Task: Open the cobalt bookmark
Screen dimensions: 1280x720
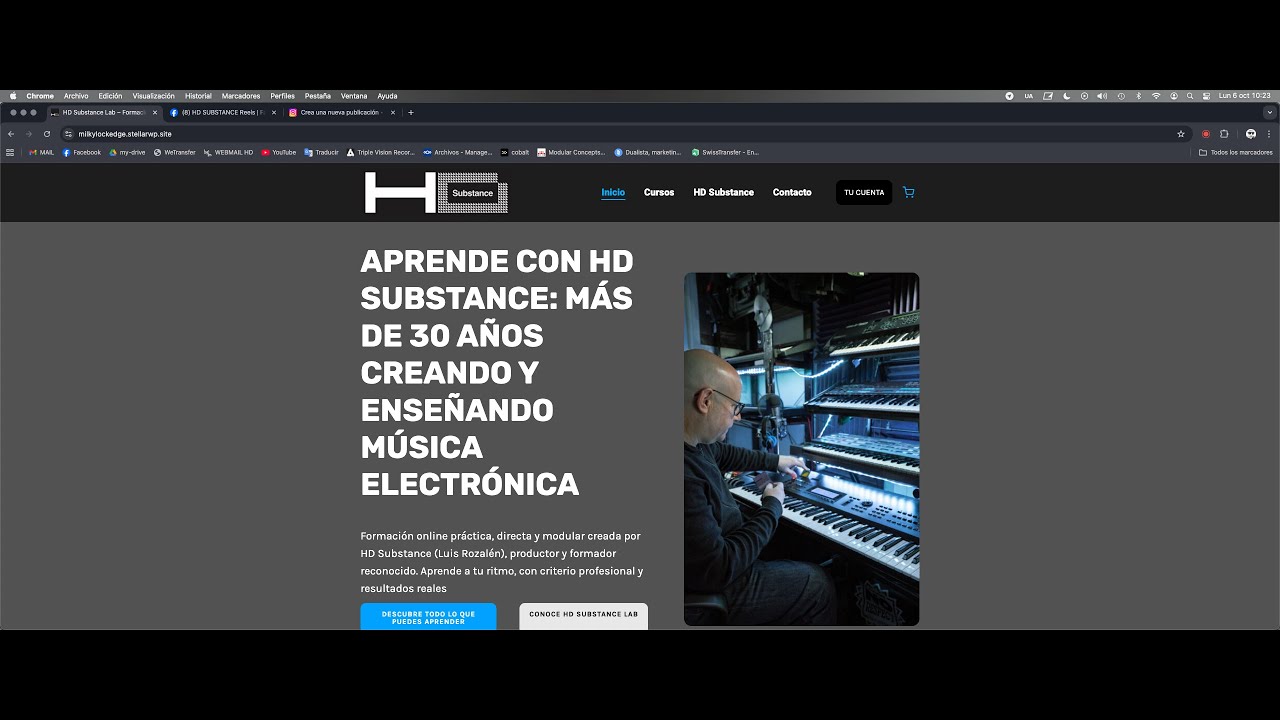Action: [x=514, y=152]
